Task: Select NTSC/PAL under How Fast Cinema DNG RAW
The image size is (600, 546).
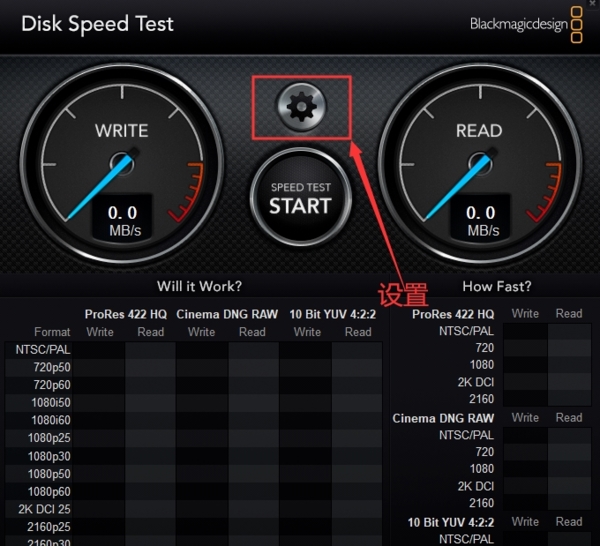Action: pyautogui.click(x=466, y=435)
